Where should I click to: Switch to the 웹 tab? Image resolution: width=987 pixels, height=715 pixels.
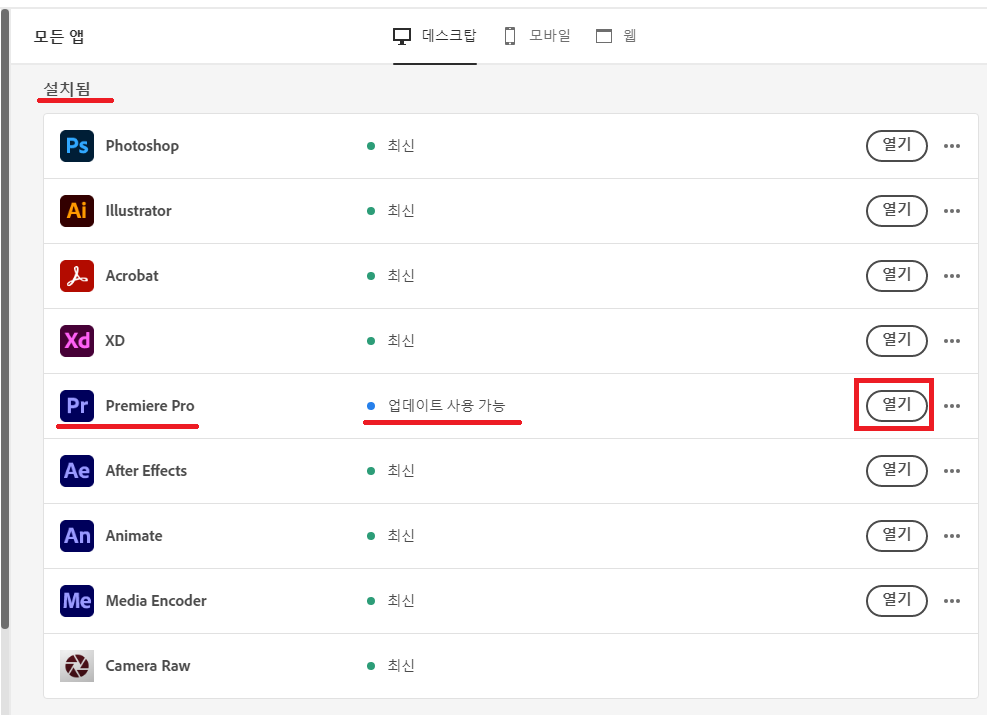click(616, 36)
